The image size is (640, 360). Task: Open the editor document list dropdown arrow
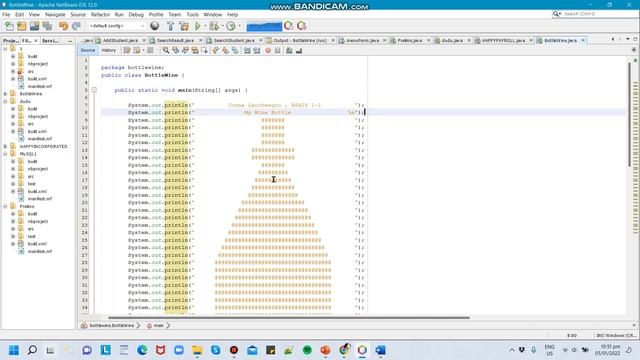pos(628,40)
